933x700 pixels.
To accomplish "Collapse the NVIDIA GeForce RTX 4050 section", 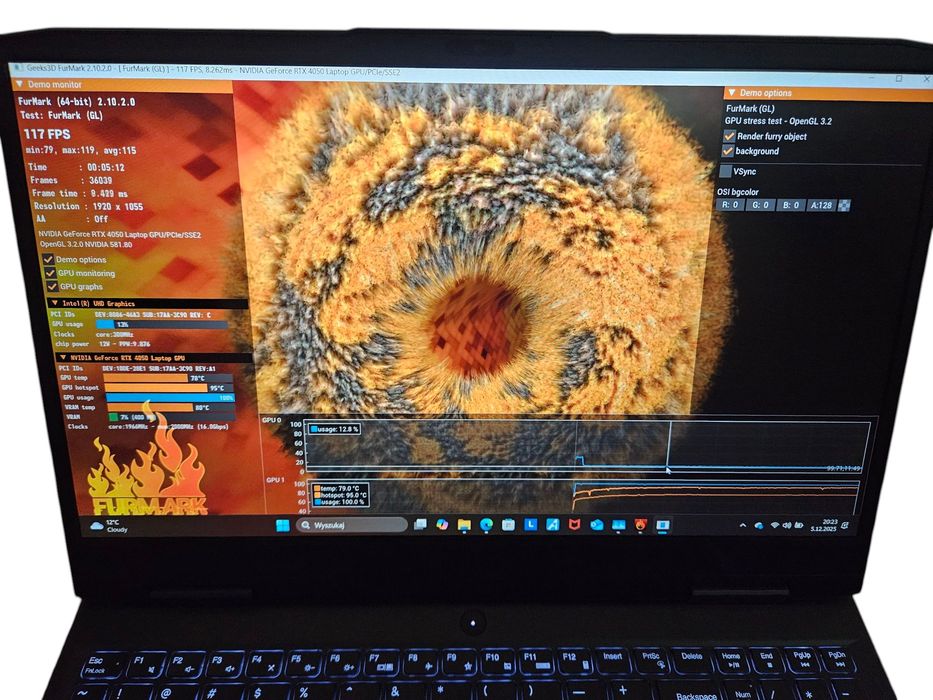I will [x=63, y=358].
